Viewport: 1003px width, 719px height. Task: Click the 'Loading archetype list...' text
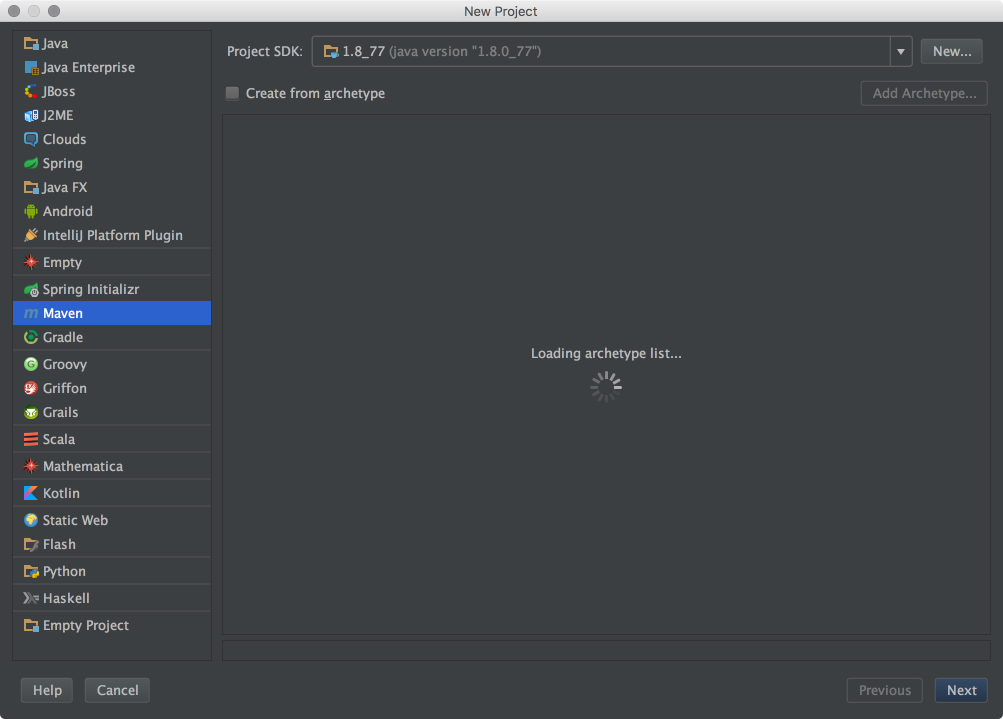(606, 353)
